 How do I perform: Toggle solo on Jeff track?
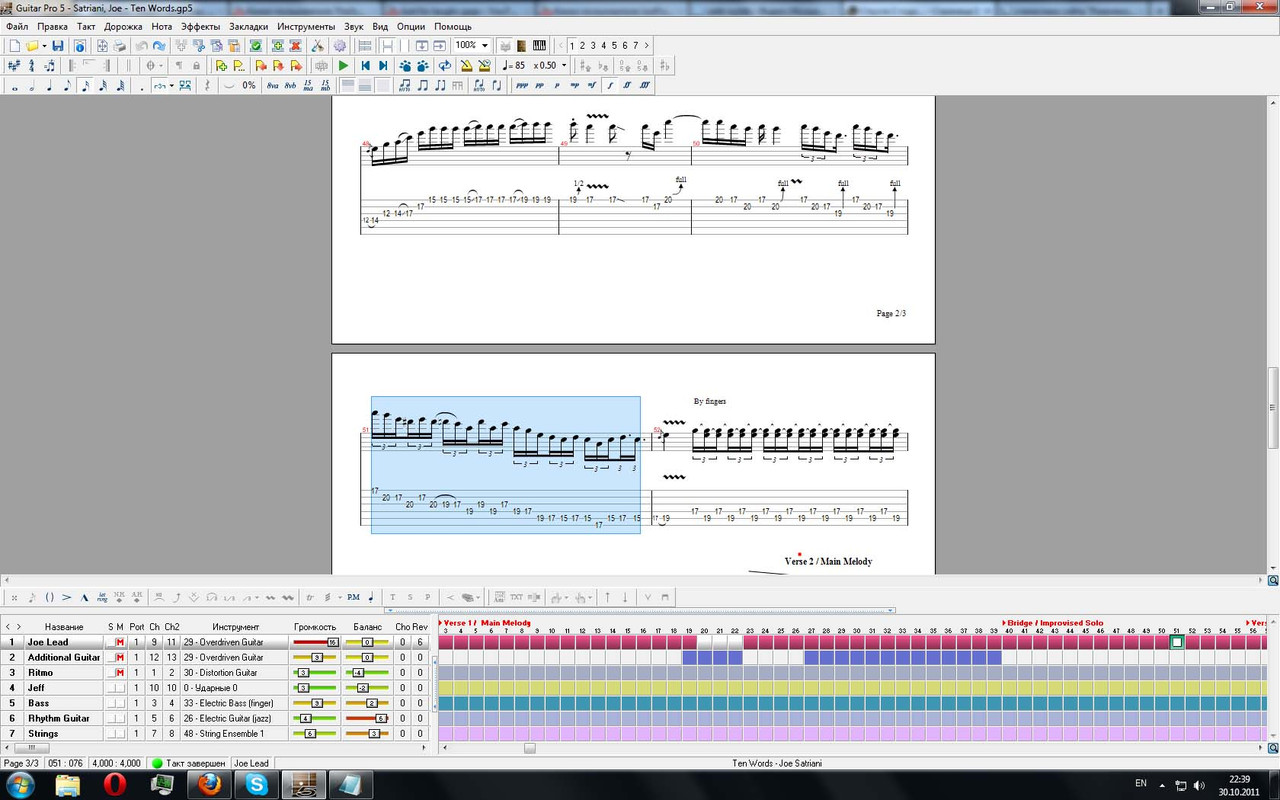click(x=110, y=688)
